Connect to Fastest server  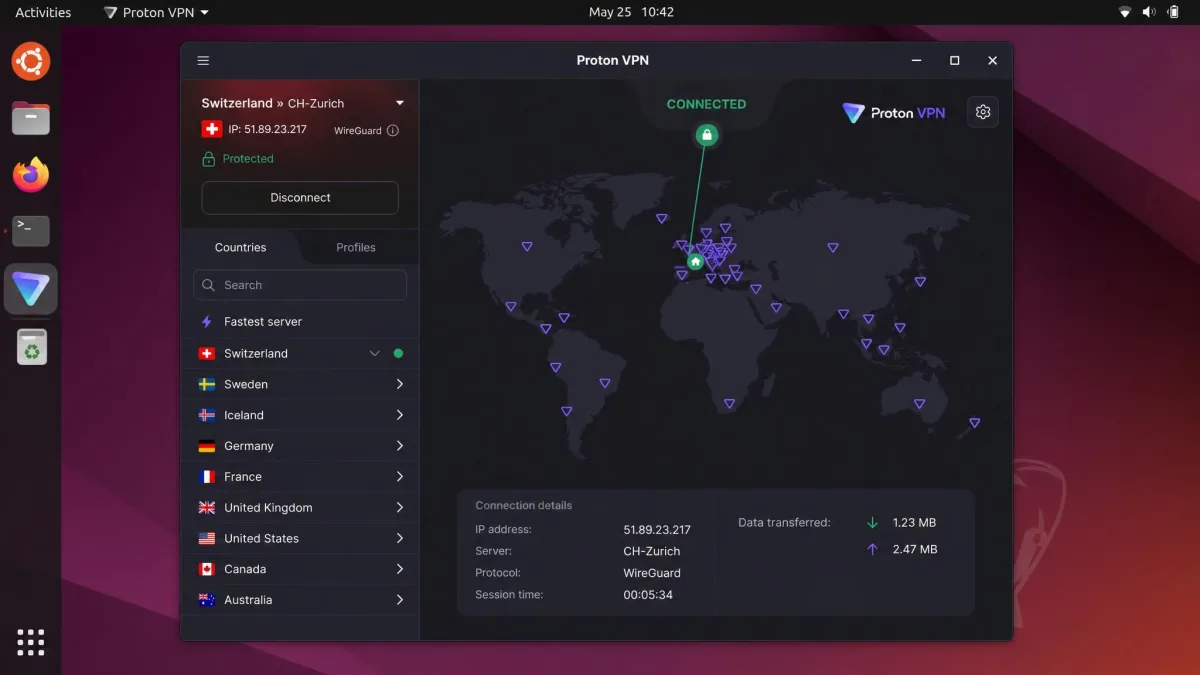click(300, 322)
